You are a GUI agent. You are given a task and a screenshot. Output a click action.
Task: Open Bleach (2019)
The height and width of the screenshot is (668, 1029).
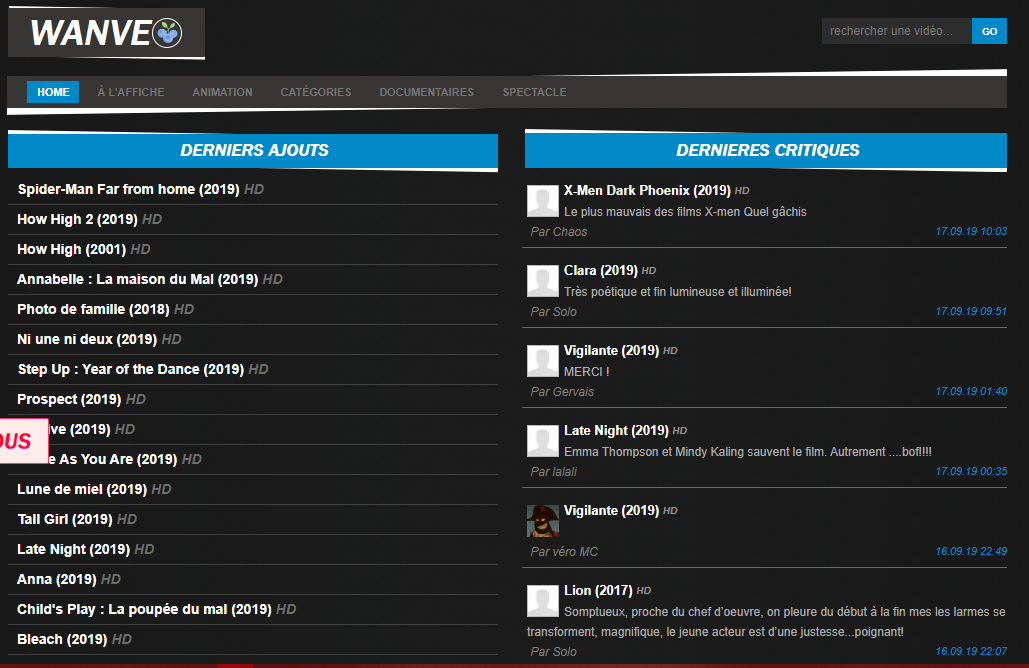[62, 639]
